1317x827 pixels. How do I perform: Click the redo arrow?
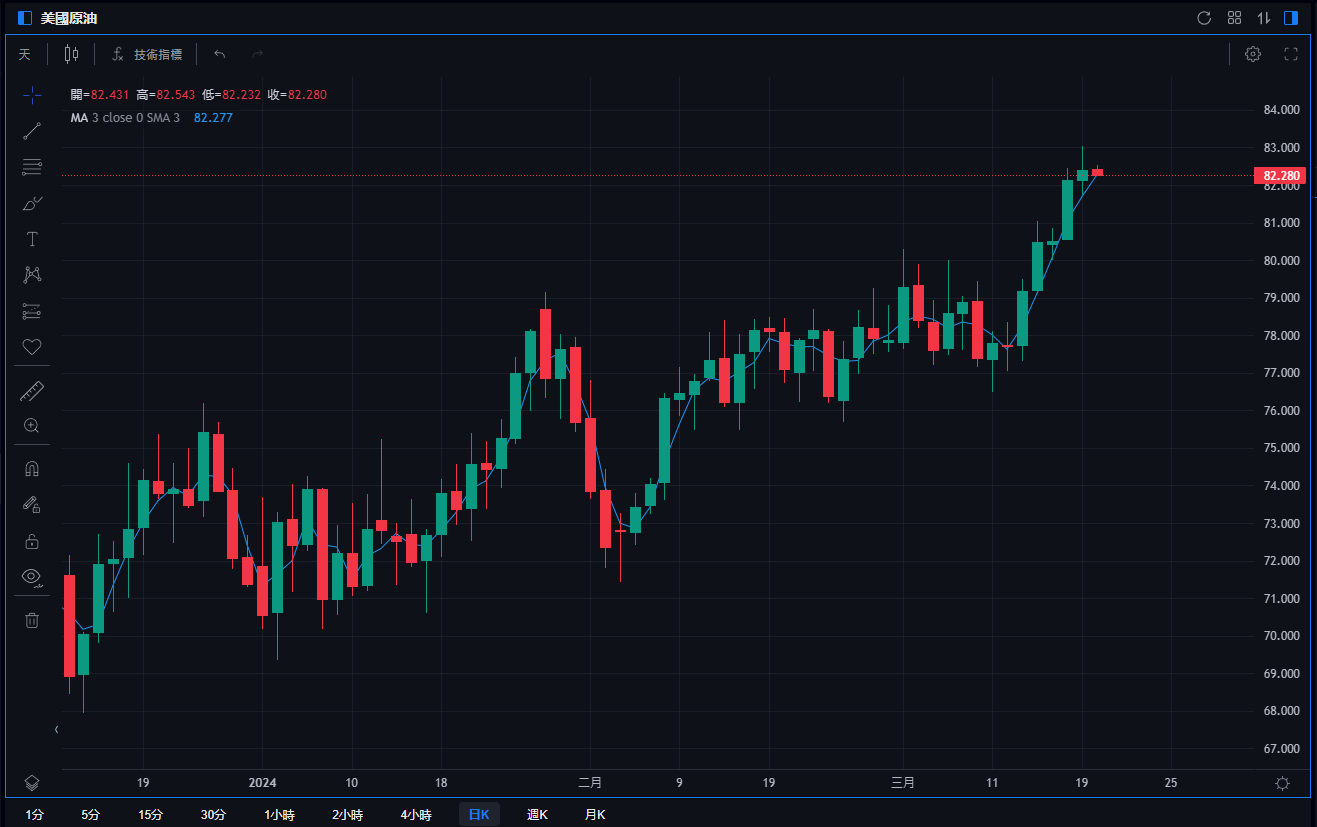click(257, 54)
